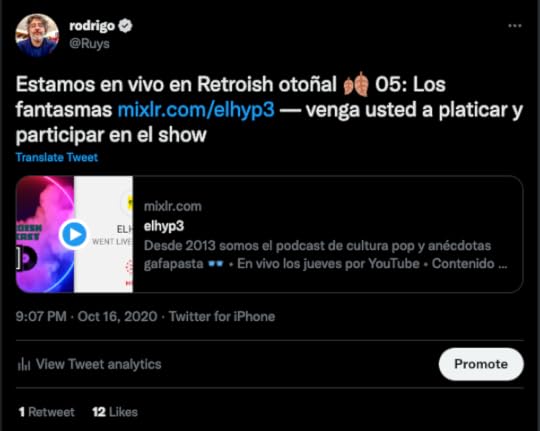The height and width of the screenshot is (431, 540).
Task: Open the @Ruys handle
Action: point(90,44)
